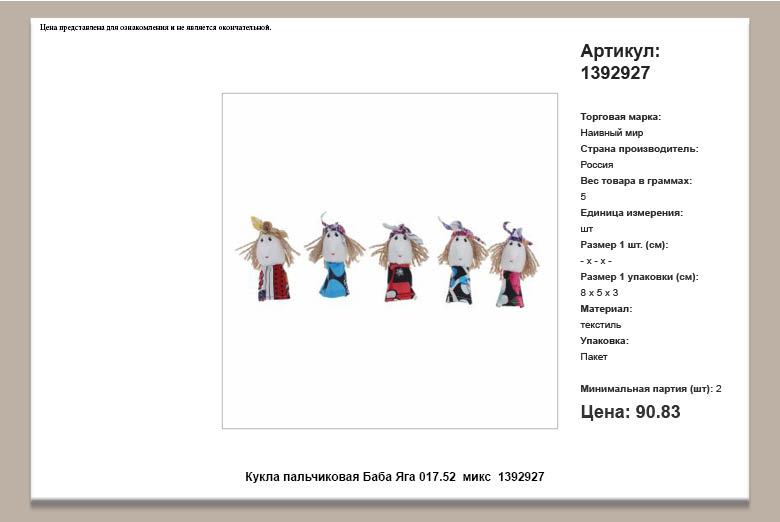Viewport: 780px width, 522px height.
Task: Click the Baba Yaga puppets product image
Action: coord(390,261)
